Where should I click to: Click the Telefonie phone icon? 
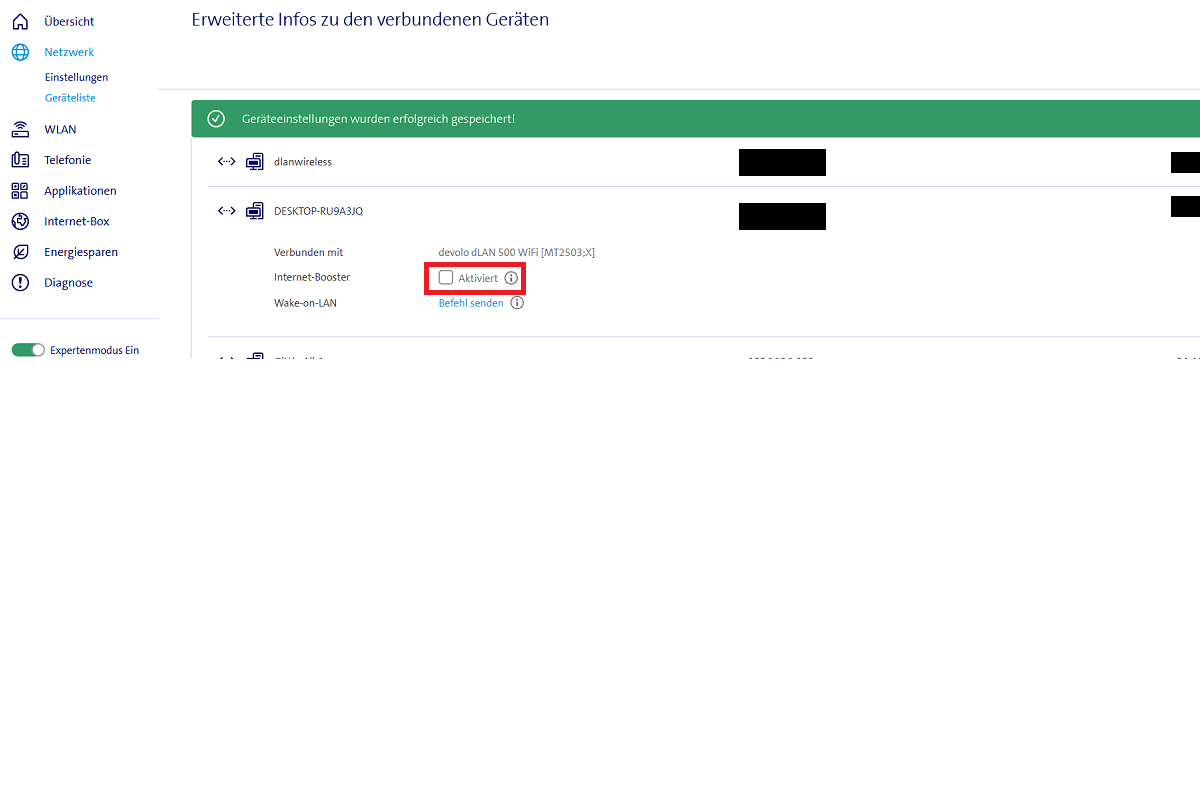20,160
